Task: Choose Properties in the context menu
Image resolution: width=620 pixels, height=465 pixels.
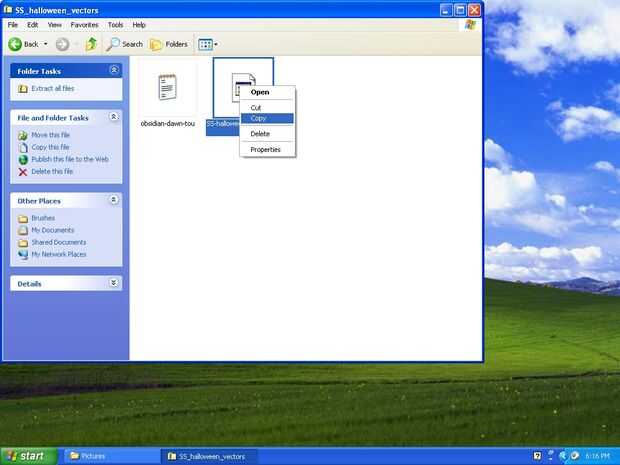Action: click(x=267, y=149)
